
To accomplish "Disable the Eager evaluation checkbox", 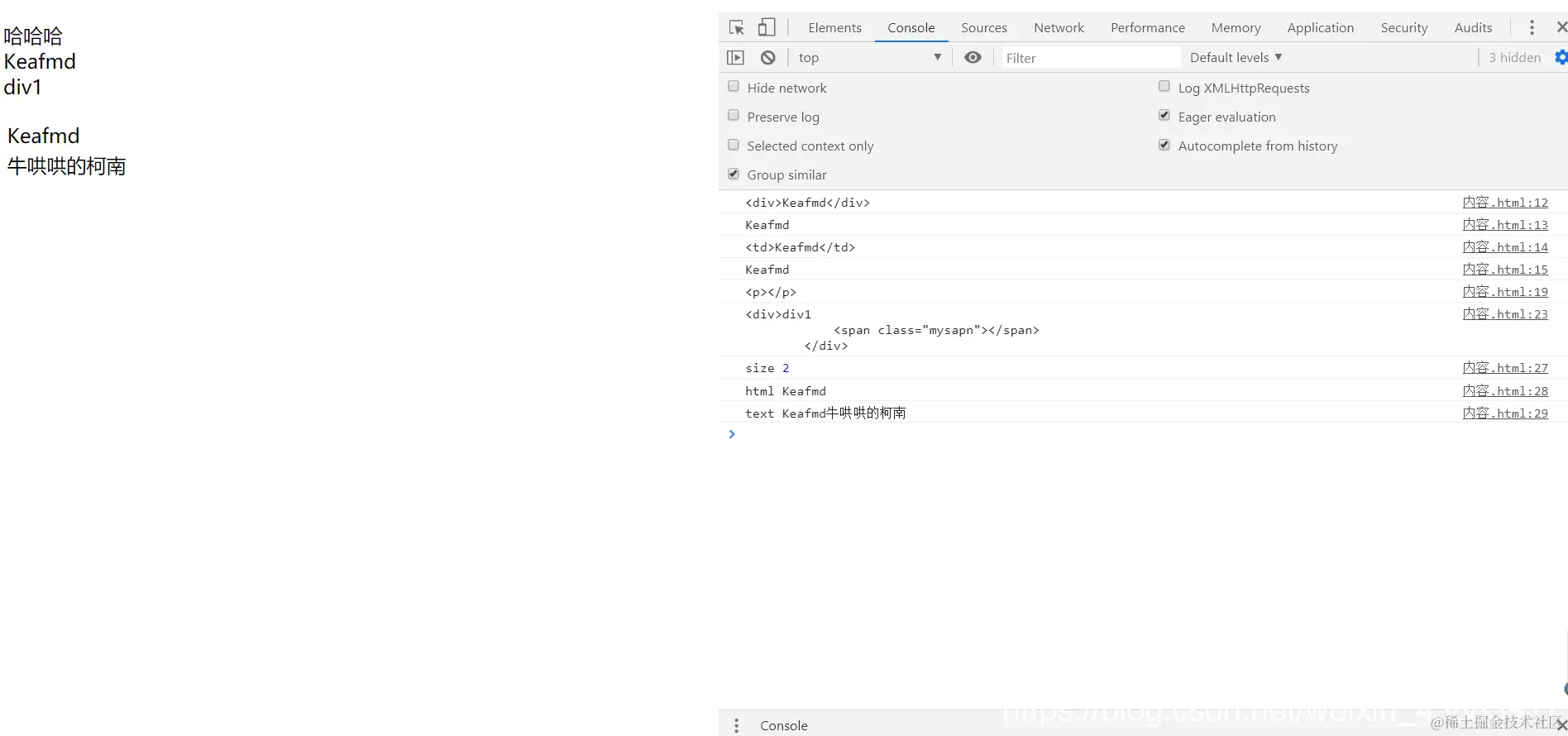I will tap(1164, 116).
